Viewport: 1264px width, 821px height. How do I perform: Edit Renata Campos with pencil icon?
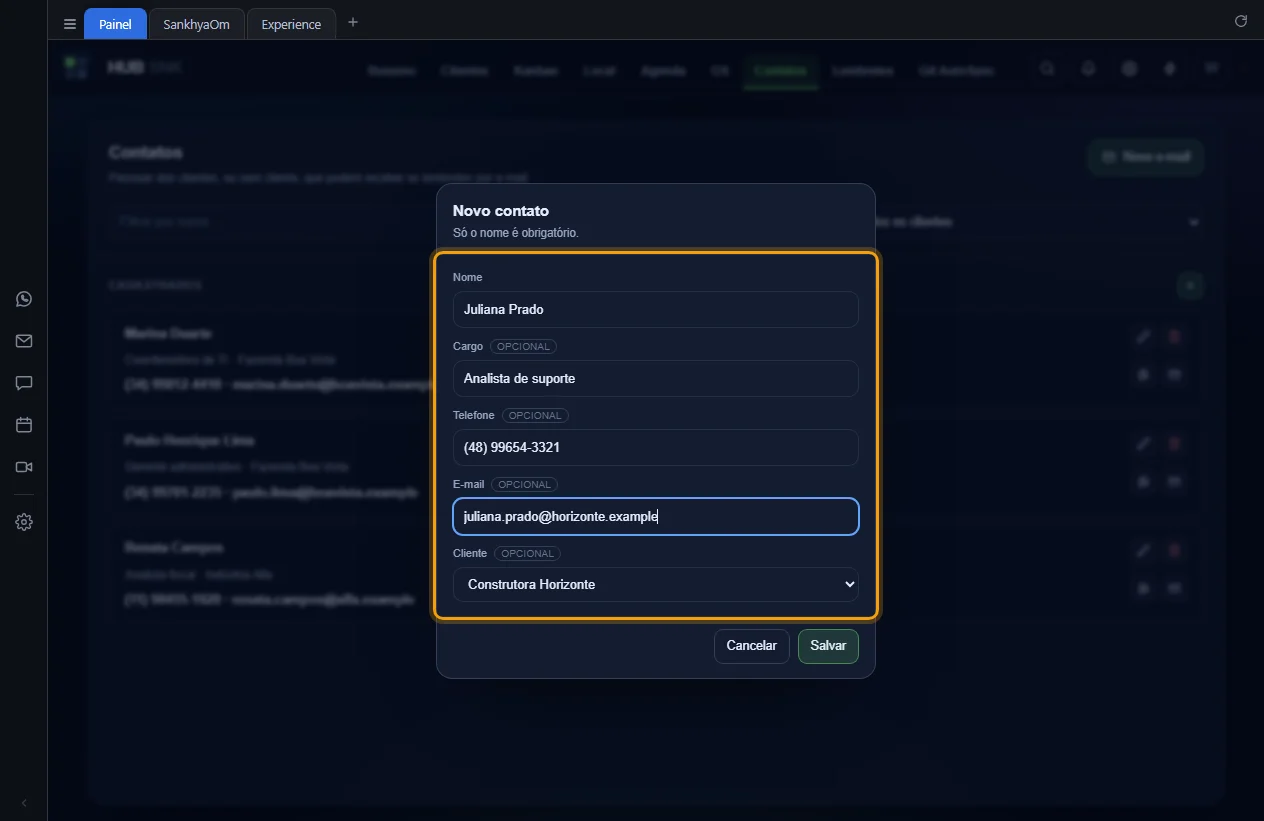(x=1144, y=550)
